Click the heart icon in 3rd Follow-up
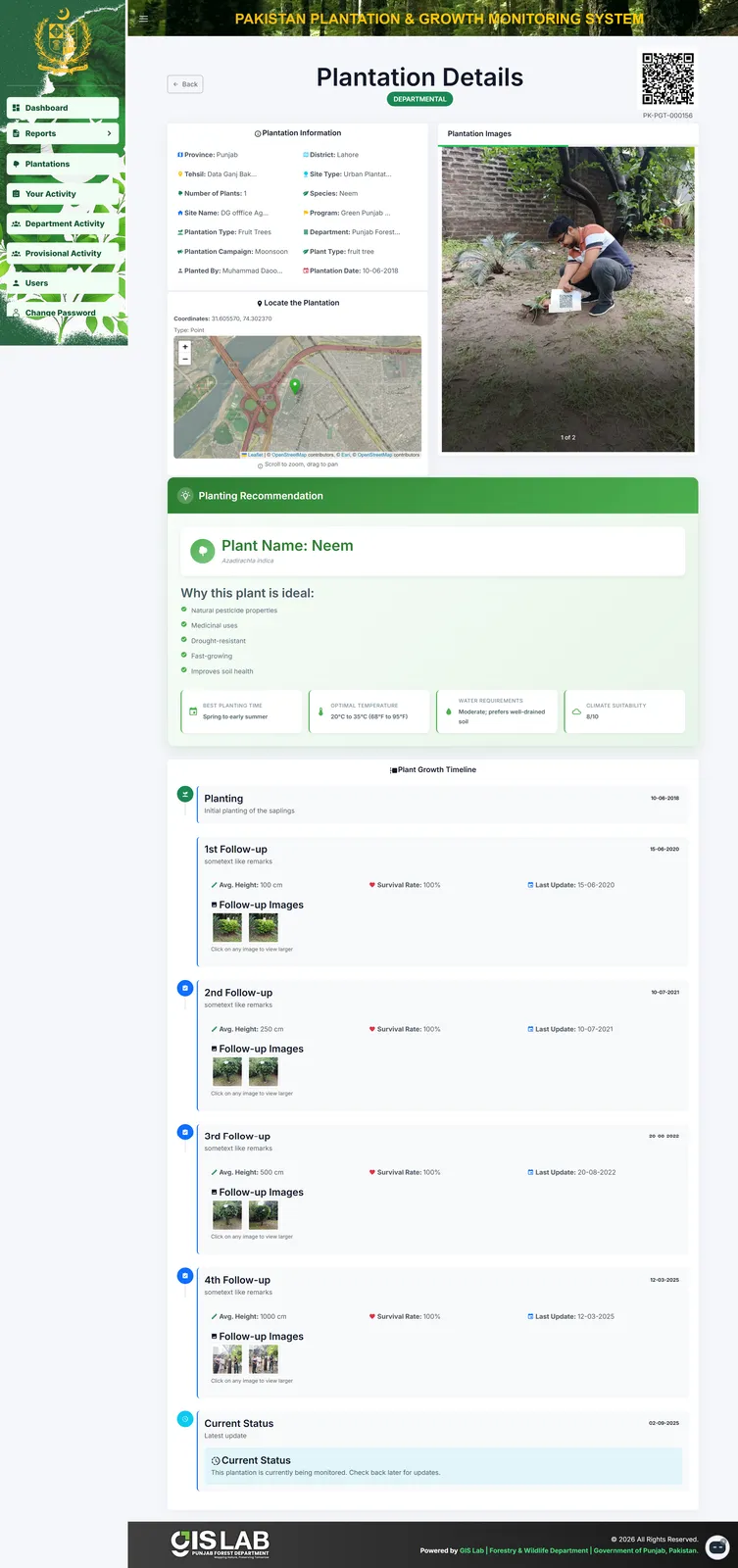 pos(372,1172)
